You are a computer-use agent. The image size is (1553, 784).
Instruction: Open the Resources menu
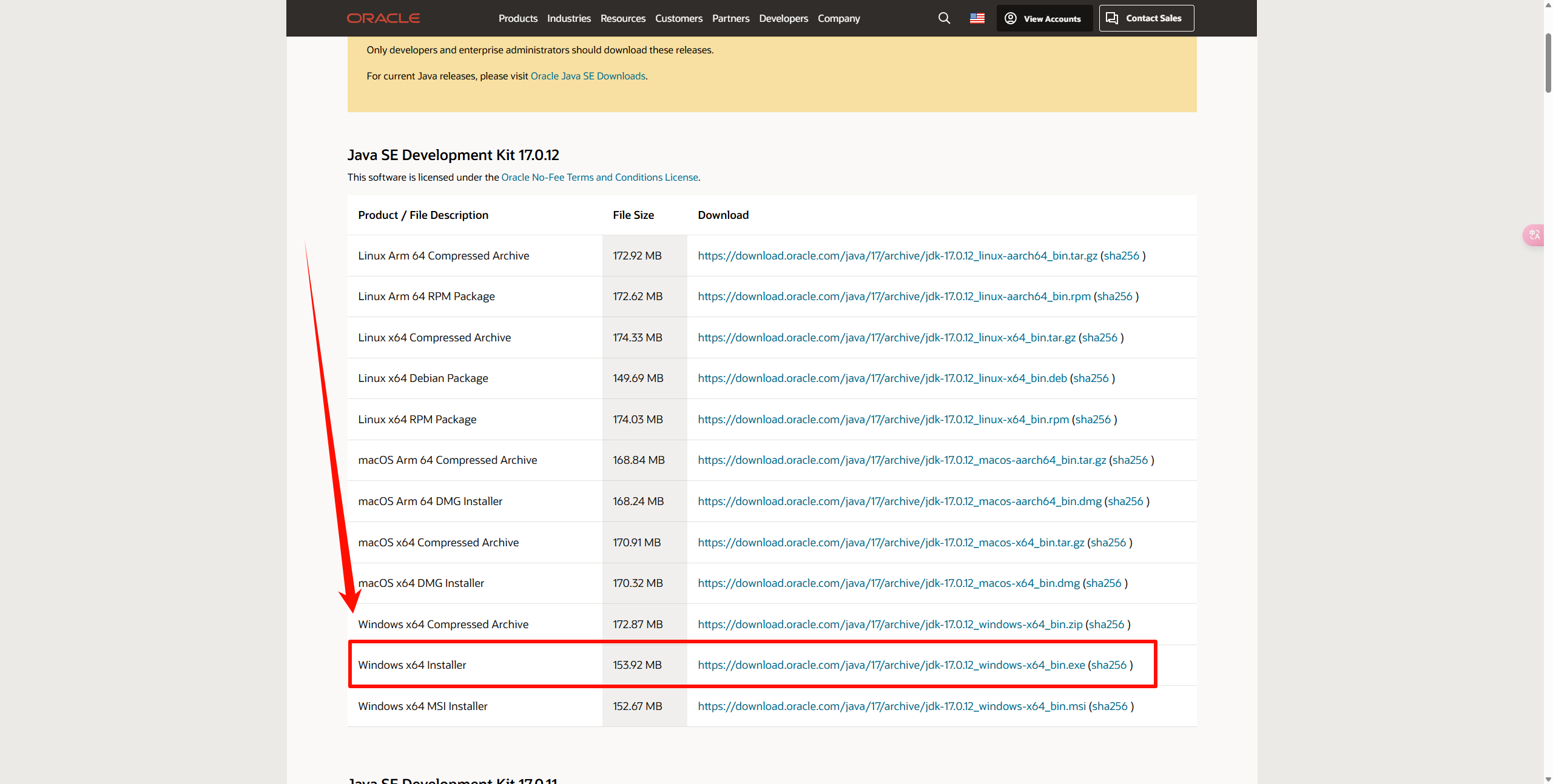(x=622, y=18)
